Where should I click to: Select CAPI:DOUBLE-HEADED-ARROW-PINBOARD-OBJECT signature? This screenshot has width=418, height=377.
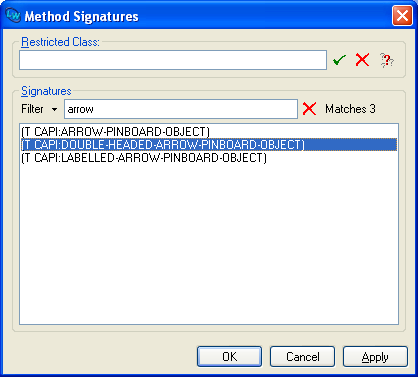click(209, 145)
